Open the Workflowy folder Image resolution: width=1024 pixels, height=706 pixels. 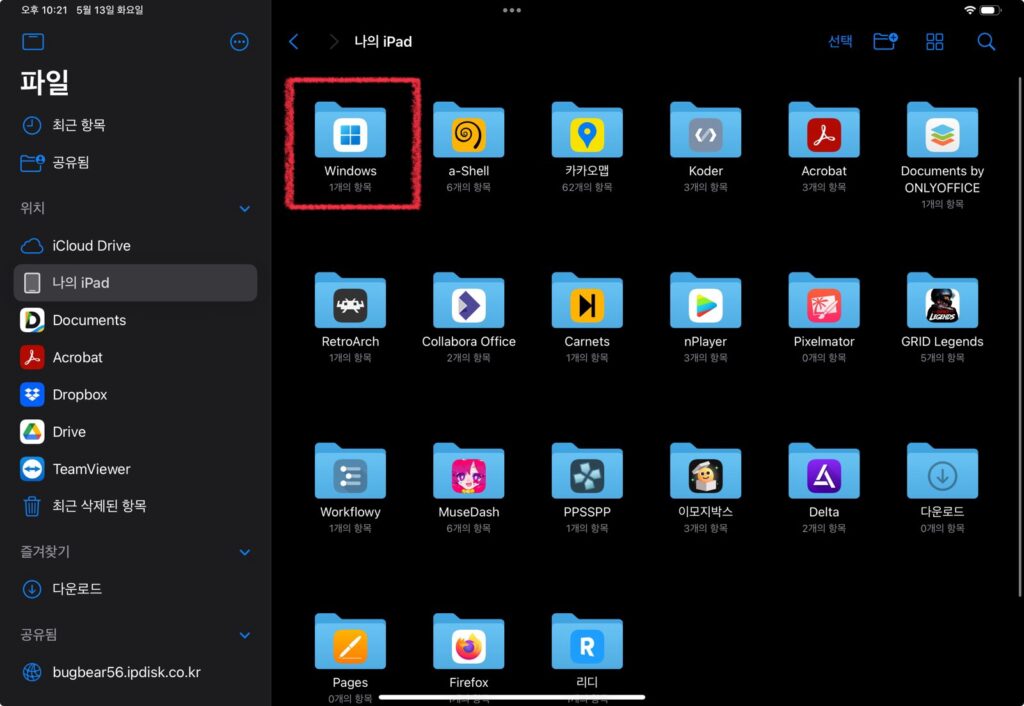coord(350,471)
